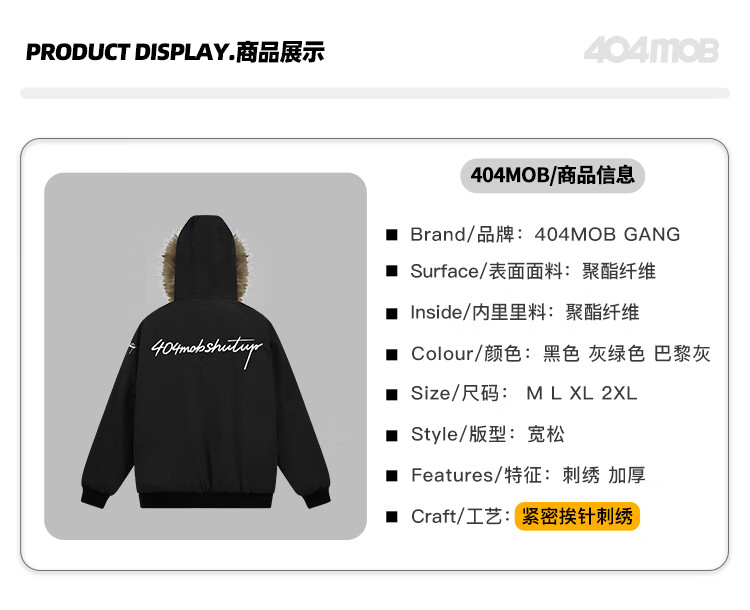Select the 404MOB/商品信息 label pill
Screen dimensions: 750x610
click(552, 176)
